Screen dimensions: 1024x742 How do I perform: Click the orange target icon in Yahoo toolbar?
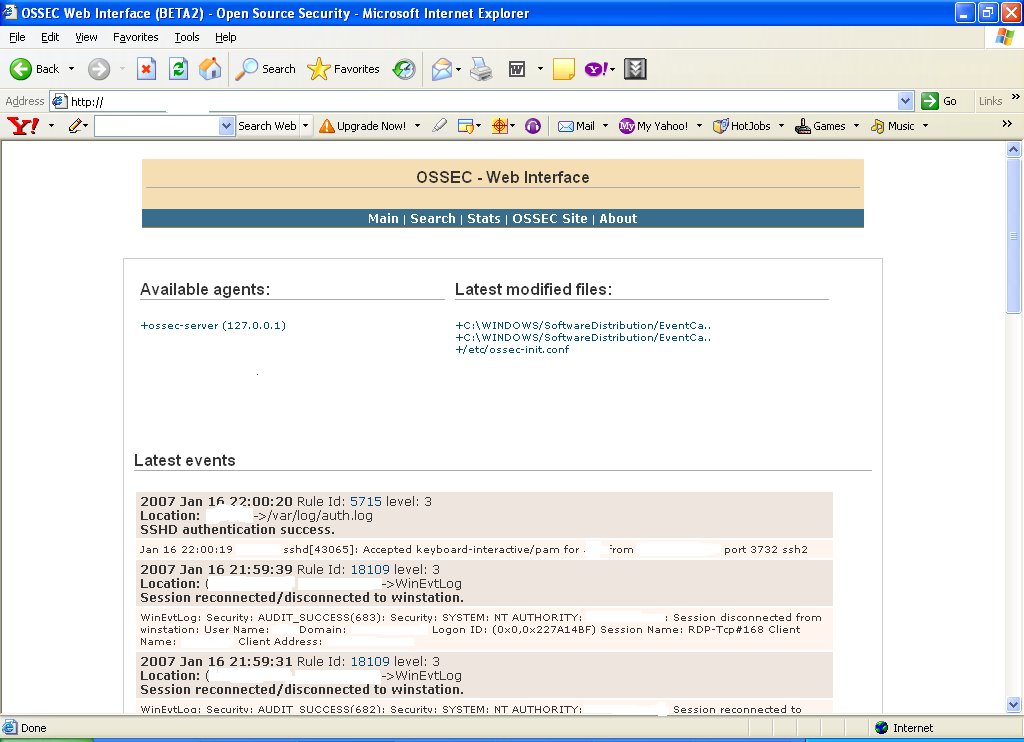point(500,125)
